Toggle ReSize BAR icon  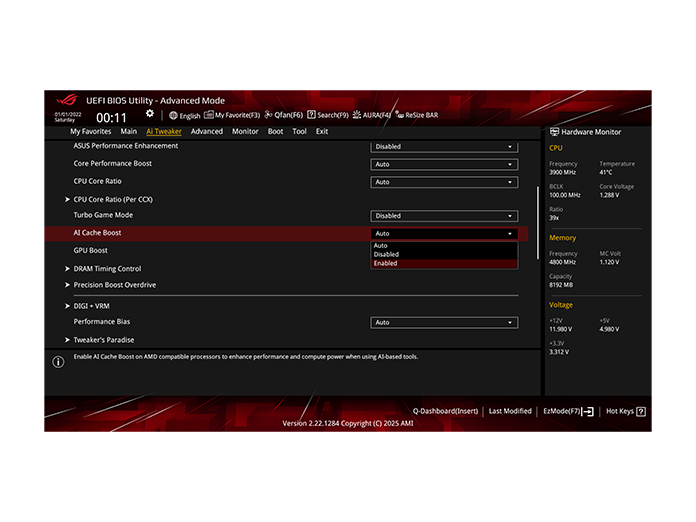[x=399, y=115]
